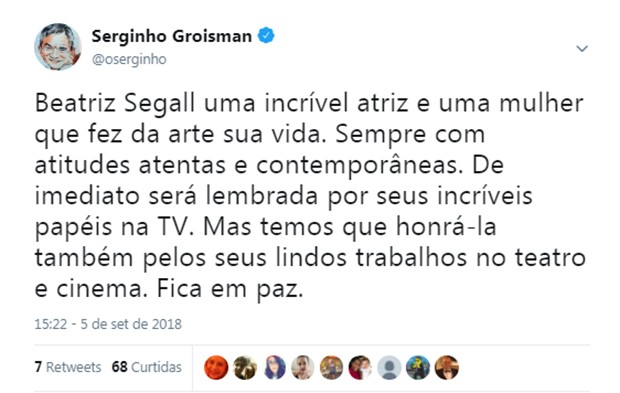Expand the tweet options chevron menu
Viewport: 620px width, 393px height.
582,49
